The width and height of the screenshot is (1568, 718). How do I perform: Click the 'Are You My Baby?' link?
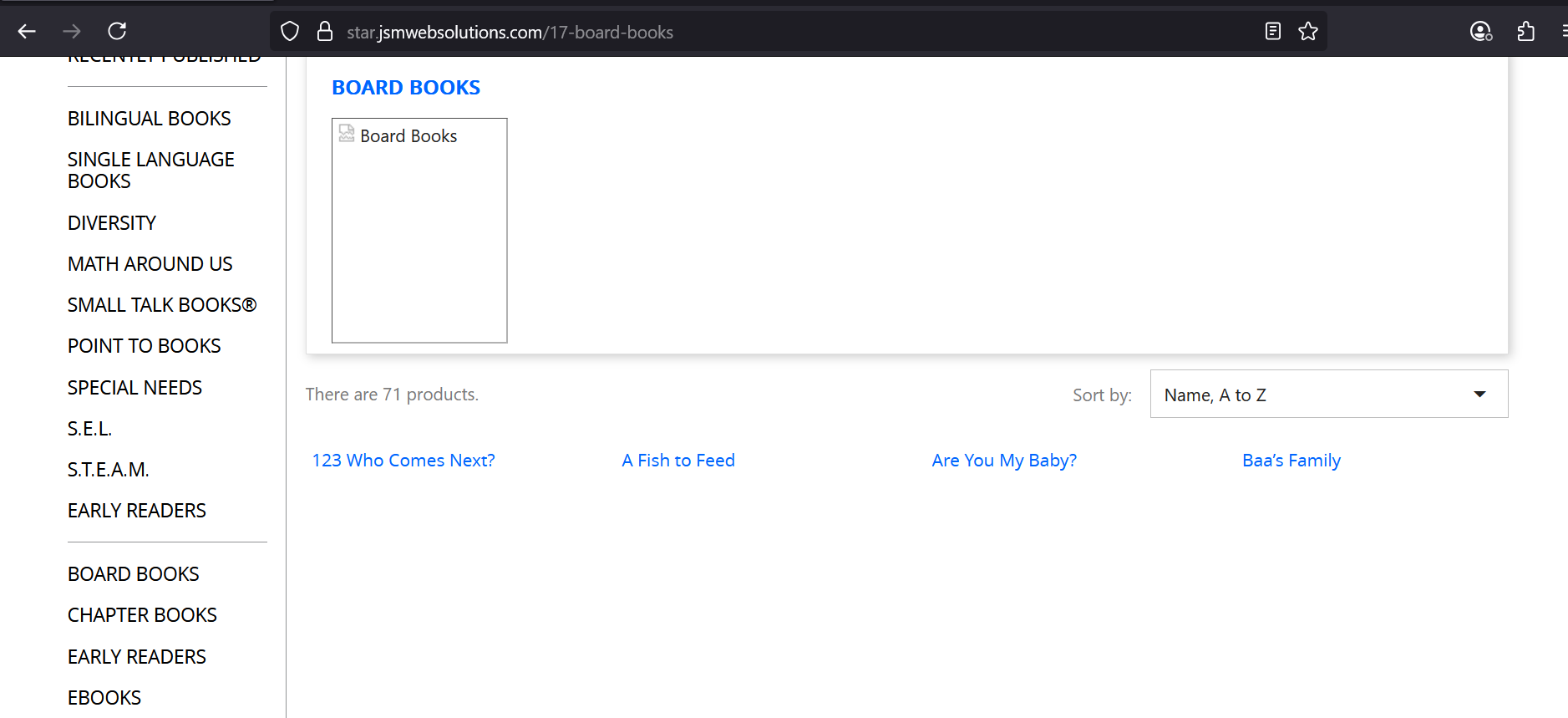(1004, 461)
